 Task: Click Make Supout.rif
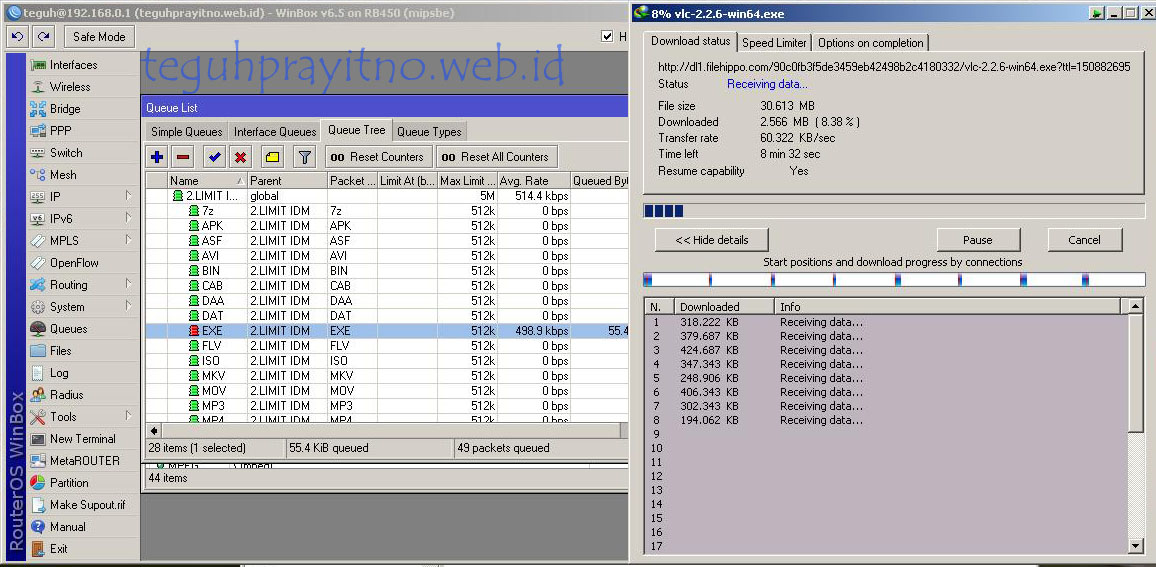pyautogui.click(x=87, y=505)
